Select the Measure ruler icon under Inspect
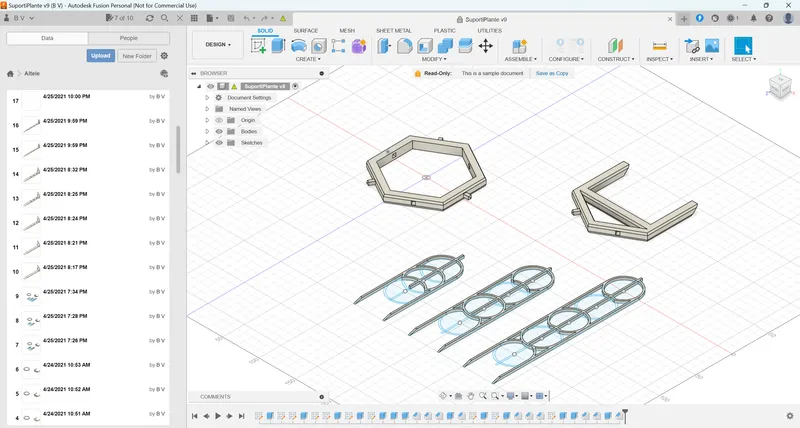This screenshot has height=428, width=800. point(659,46)
